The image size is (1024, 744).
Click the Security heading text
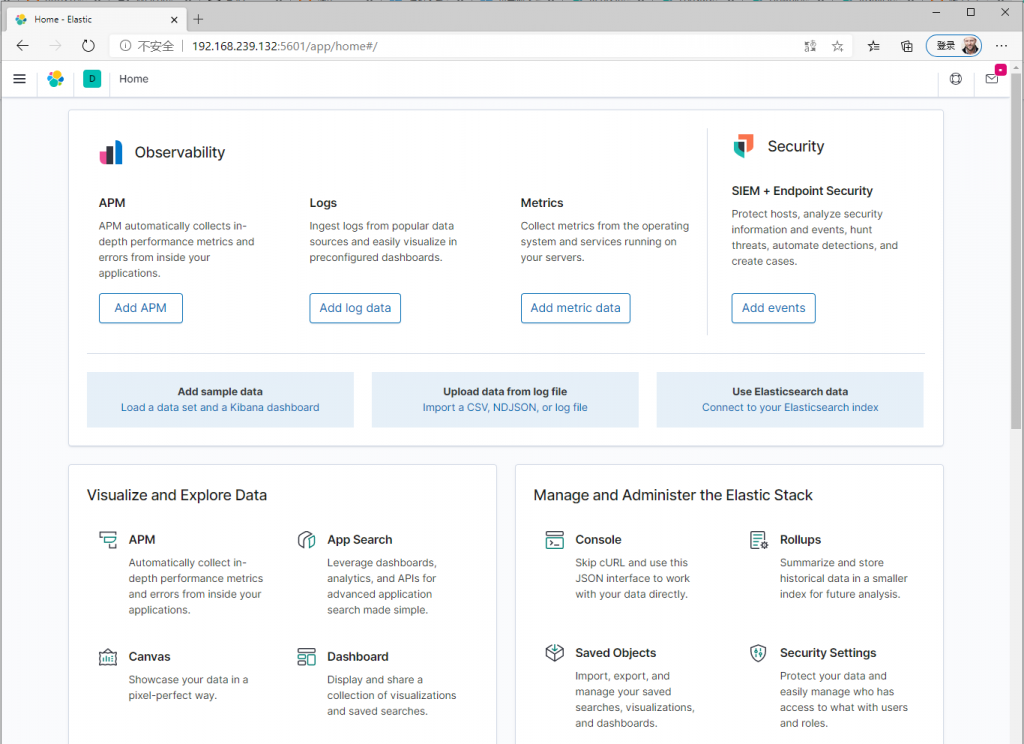pyautogui.click(x=795, y=146)
